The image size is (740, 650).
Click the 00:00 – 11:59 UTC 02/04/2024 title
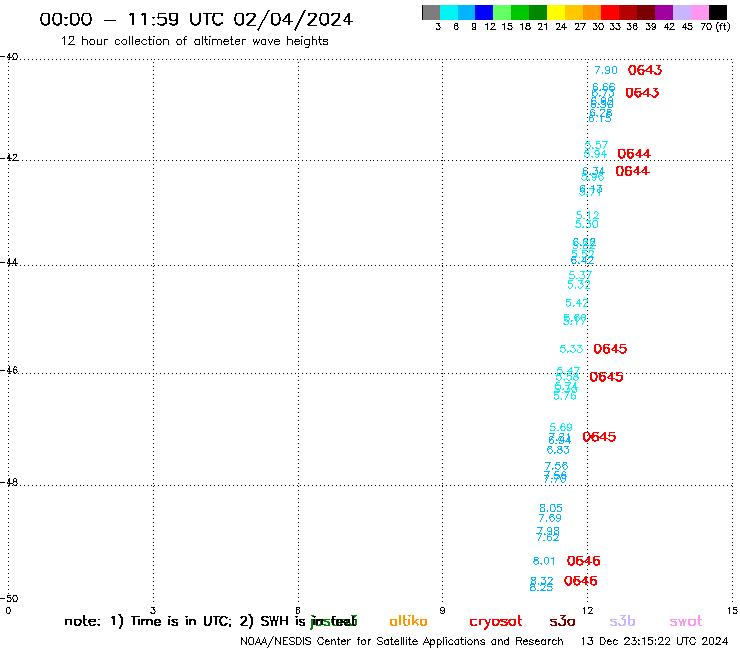pyautogui.click(x=196, y=19)
